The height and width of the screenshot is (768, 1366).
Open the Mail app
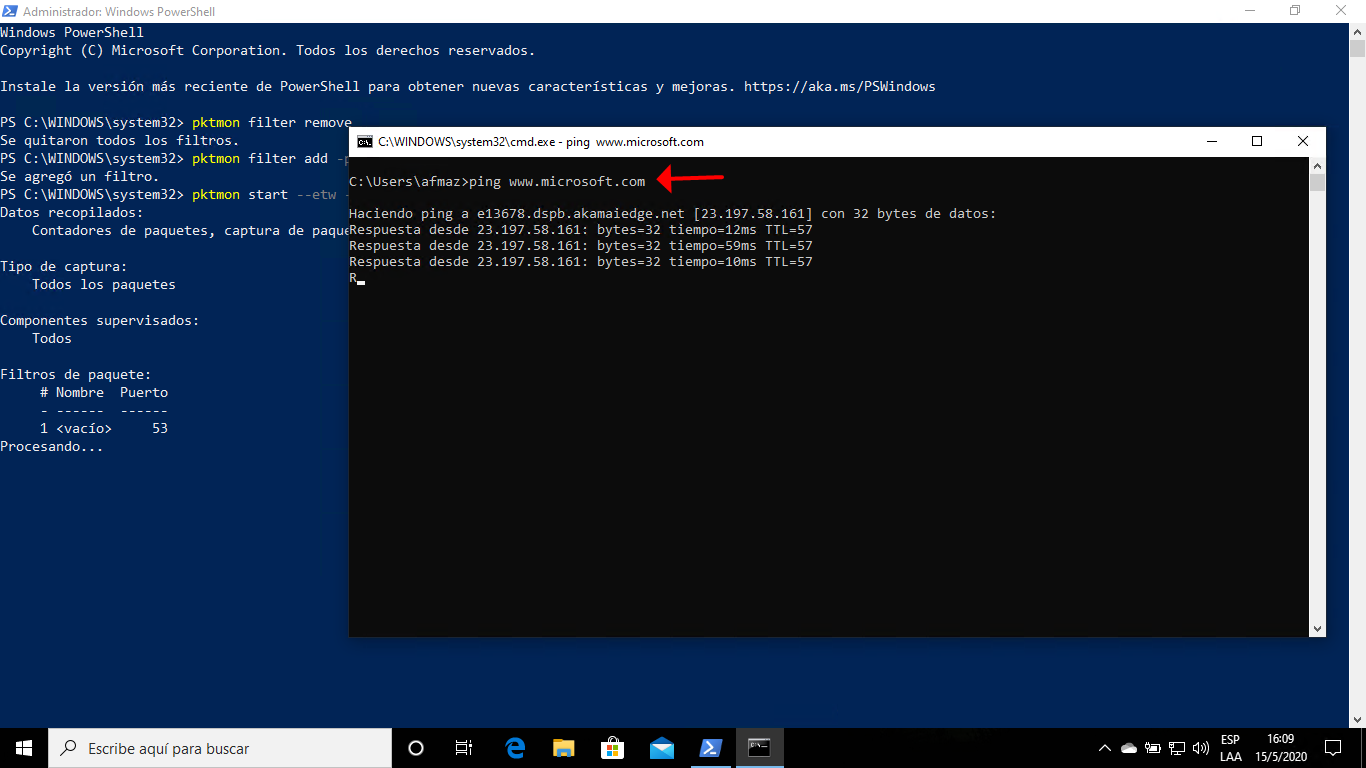pos(661,747)
